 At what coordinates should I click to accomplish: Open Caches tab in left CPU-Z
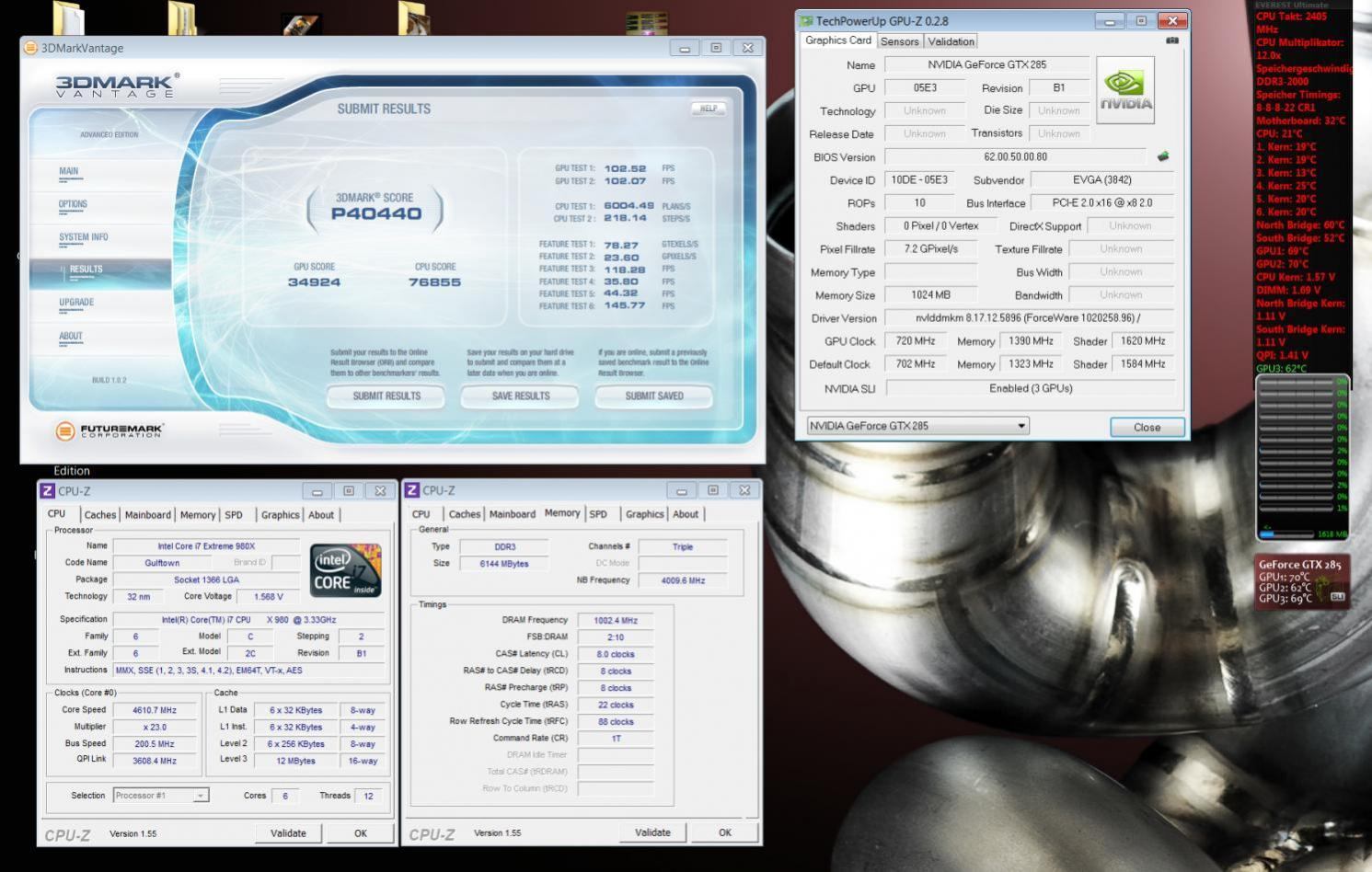pos(99,515)
